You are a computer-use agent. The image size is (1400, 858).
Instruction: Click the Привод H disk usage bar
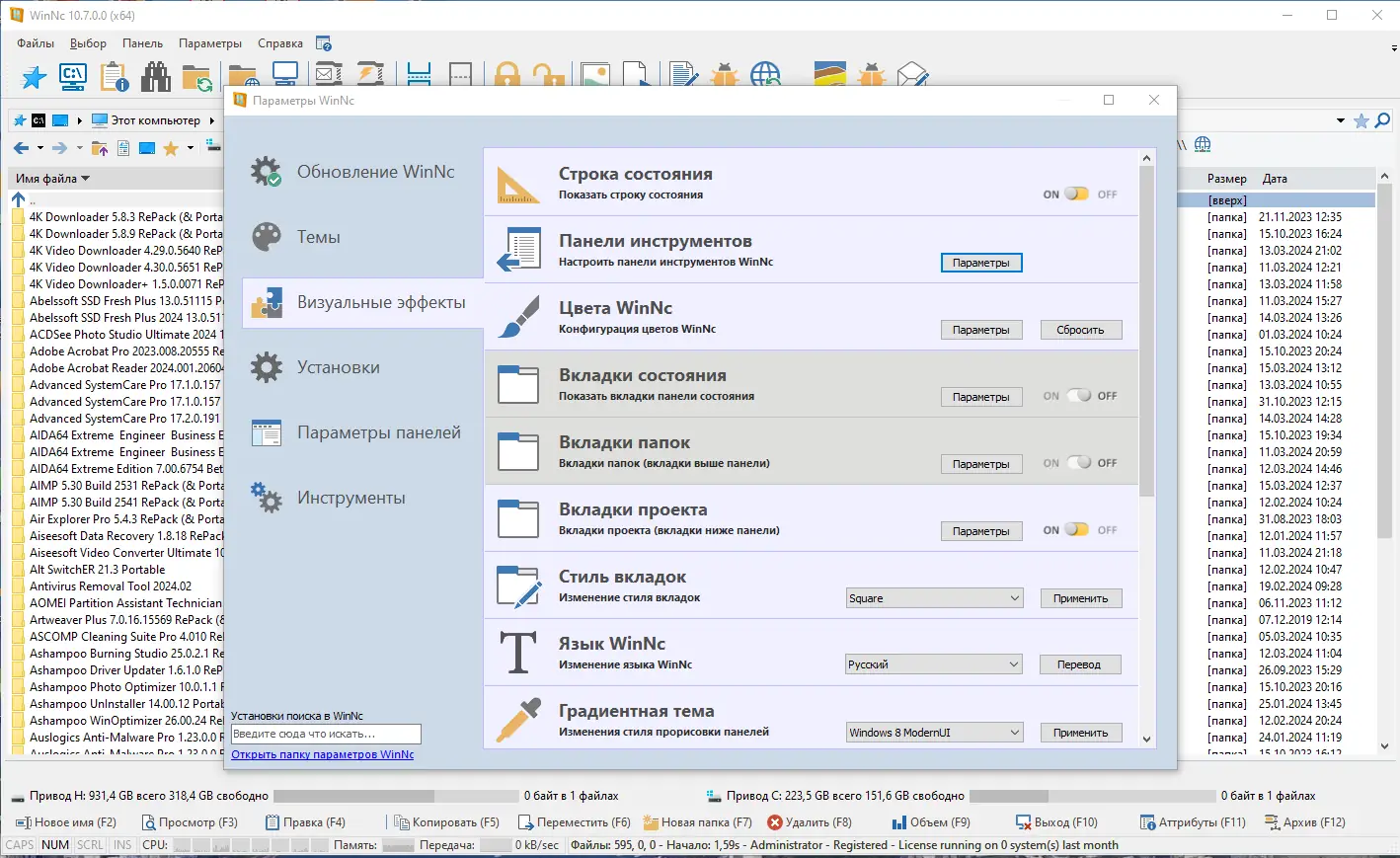pos(396,796)
